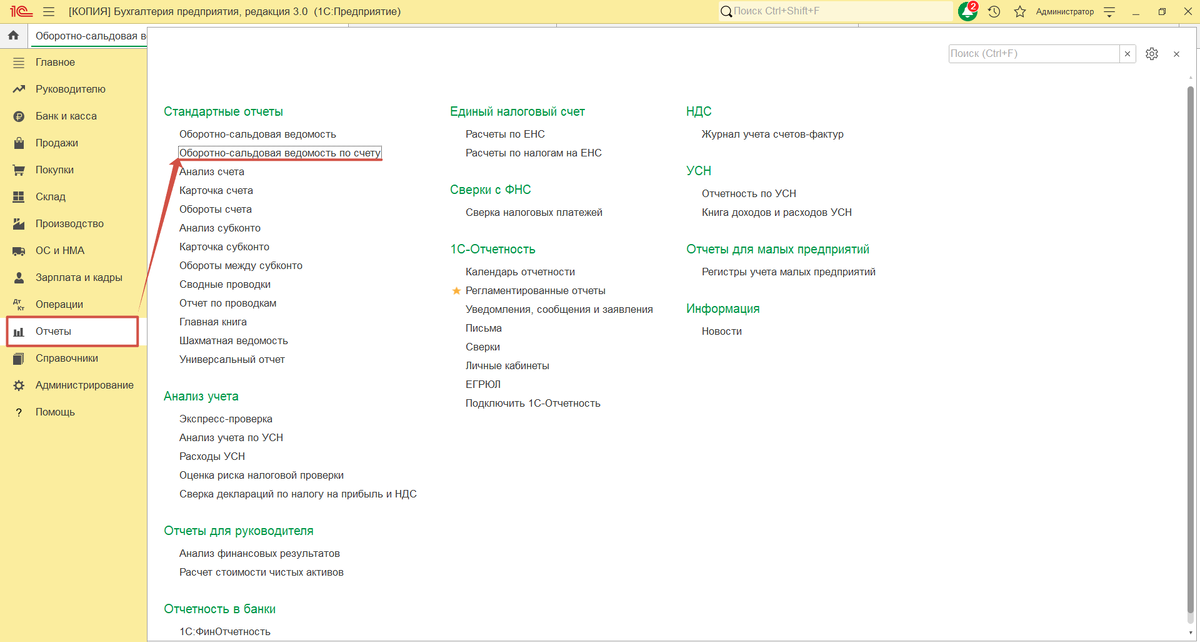Open the 1C main menu hamburger icon

48,11
